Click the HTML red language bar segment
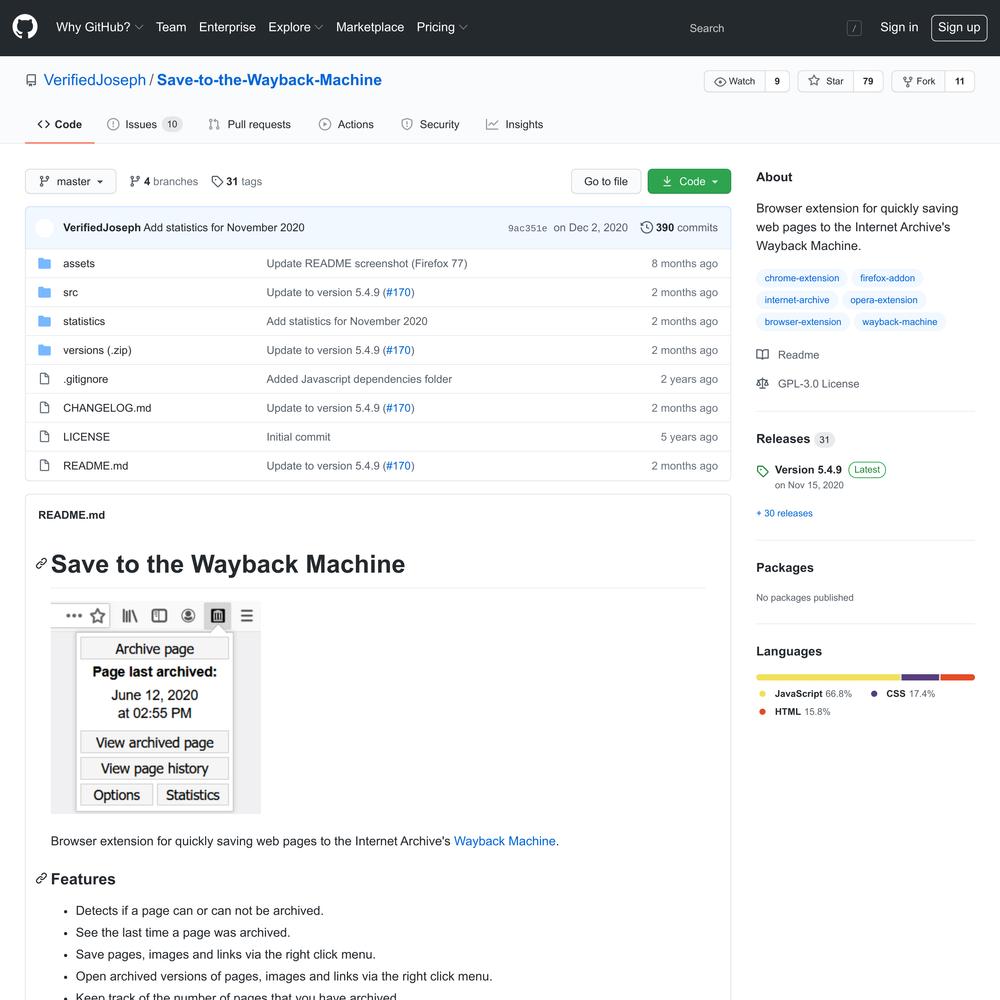1000x1000 pixels. [957, 677]
